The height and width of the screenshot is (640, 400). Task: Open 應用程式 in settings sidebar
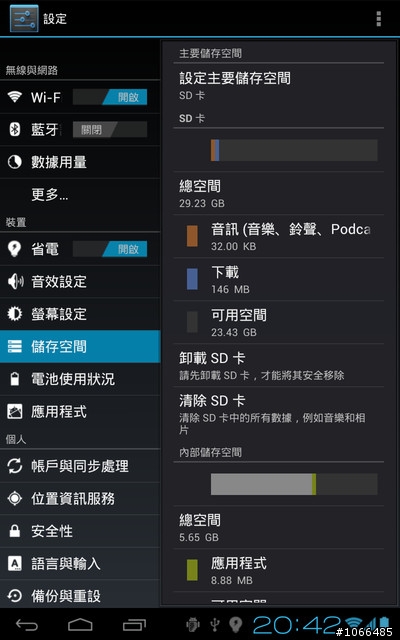click(80, 411)
